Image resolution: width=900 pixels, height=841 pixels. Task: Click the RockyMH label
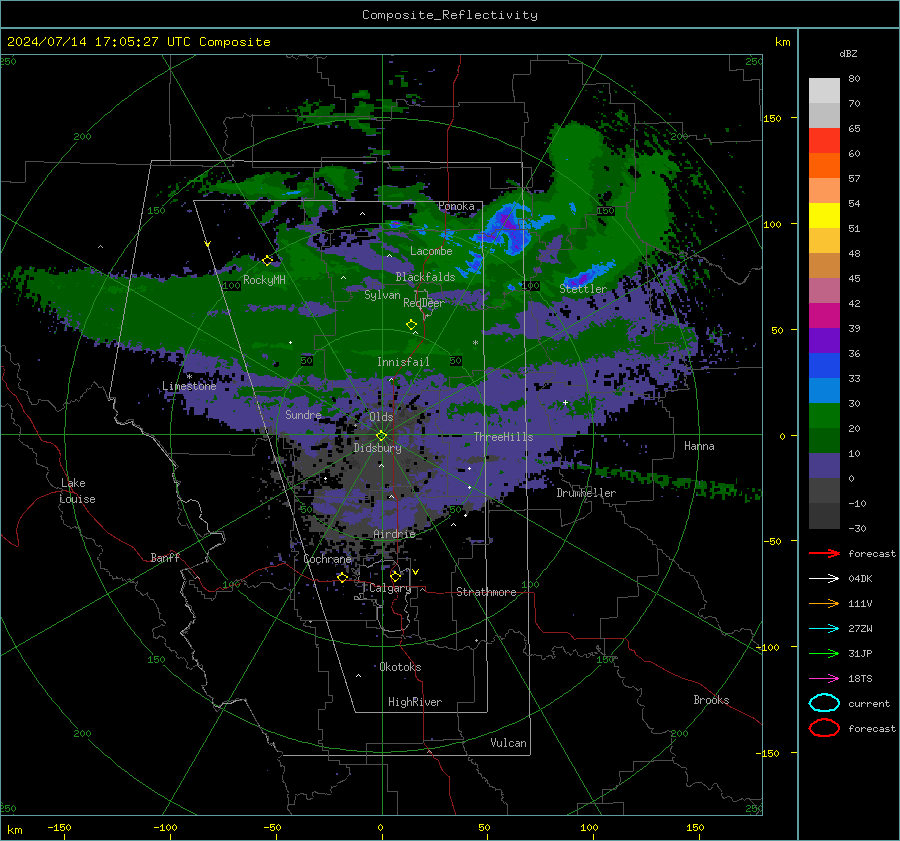point(264,280)
